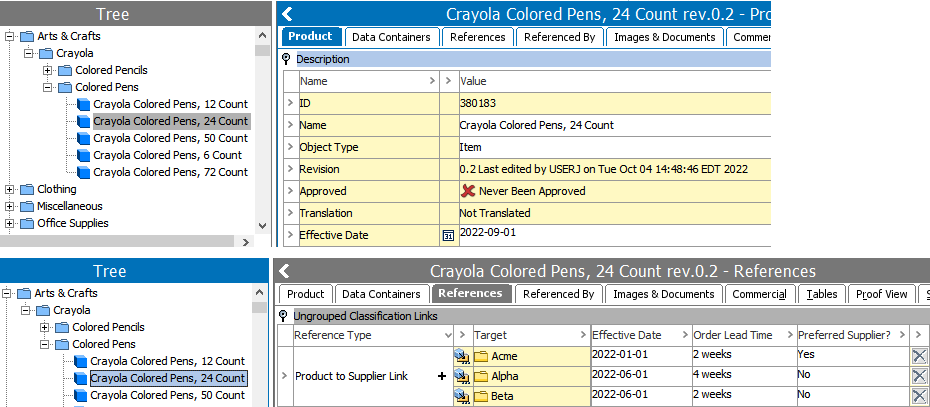Viewport: 930px width, 407px height.
Task: Select Crayola Colored Pens, 50 Count in Product view tree
Action: 170,138
